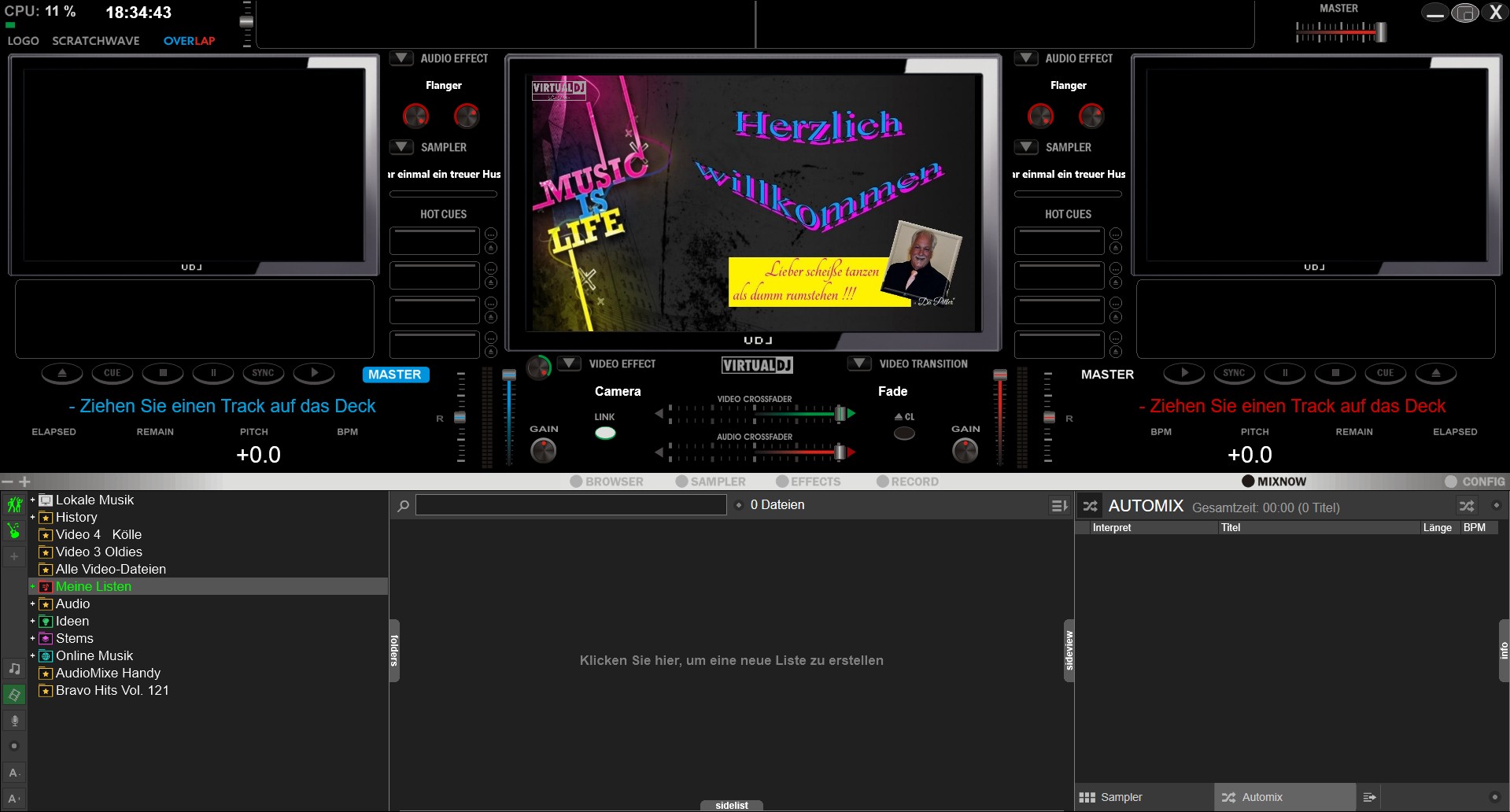The width and height of the screenshot is (1510, 812).
Task: Click the shuffle icon right of Gesamtzeit
Action: pos(1467,506)
